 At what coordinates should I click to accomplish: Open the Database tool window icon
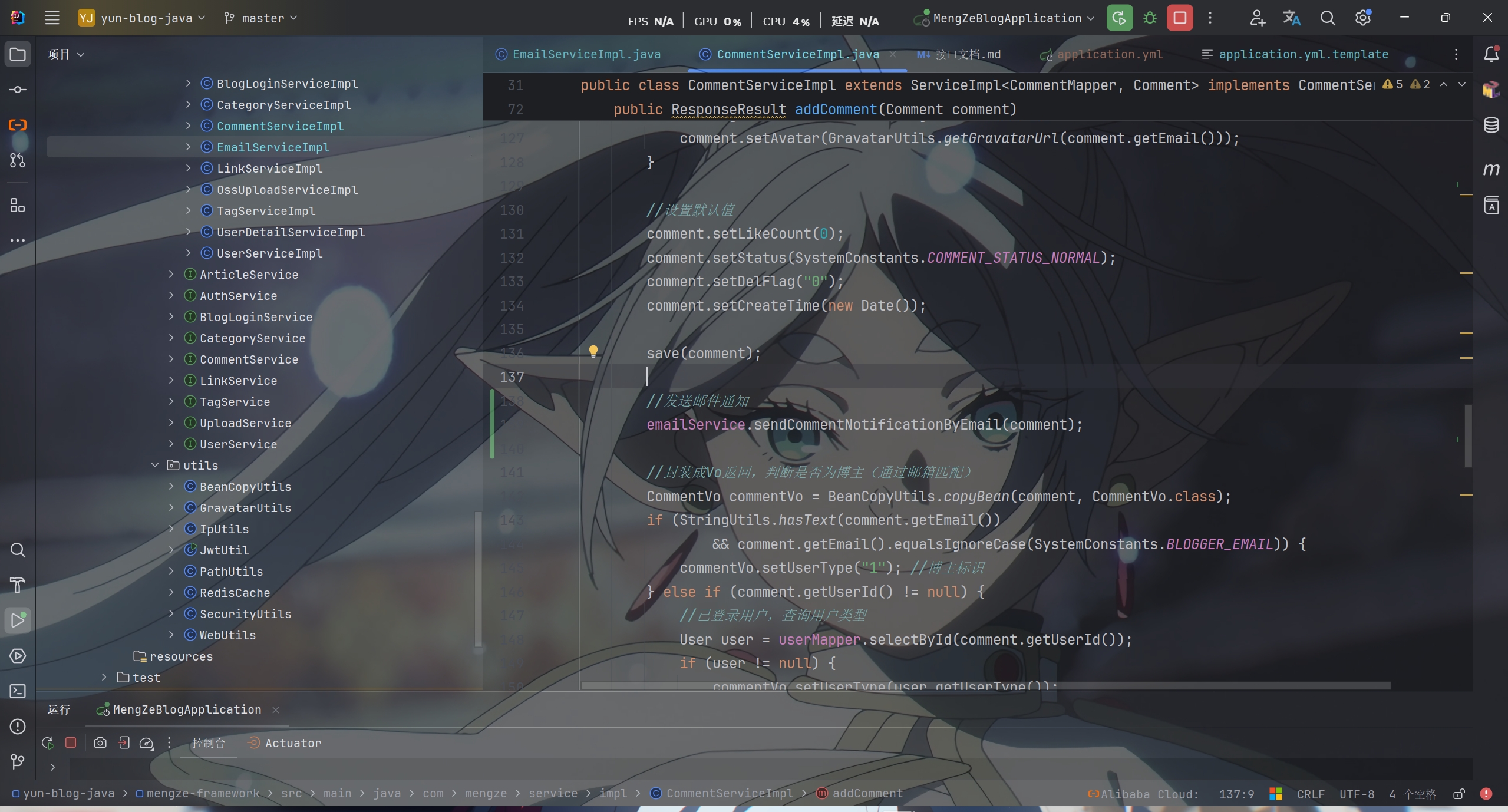(1491, 125)
